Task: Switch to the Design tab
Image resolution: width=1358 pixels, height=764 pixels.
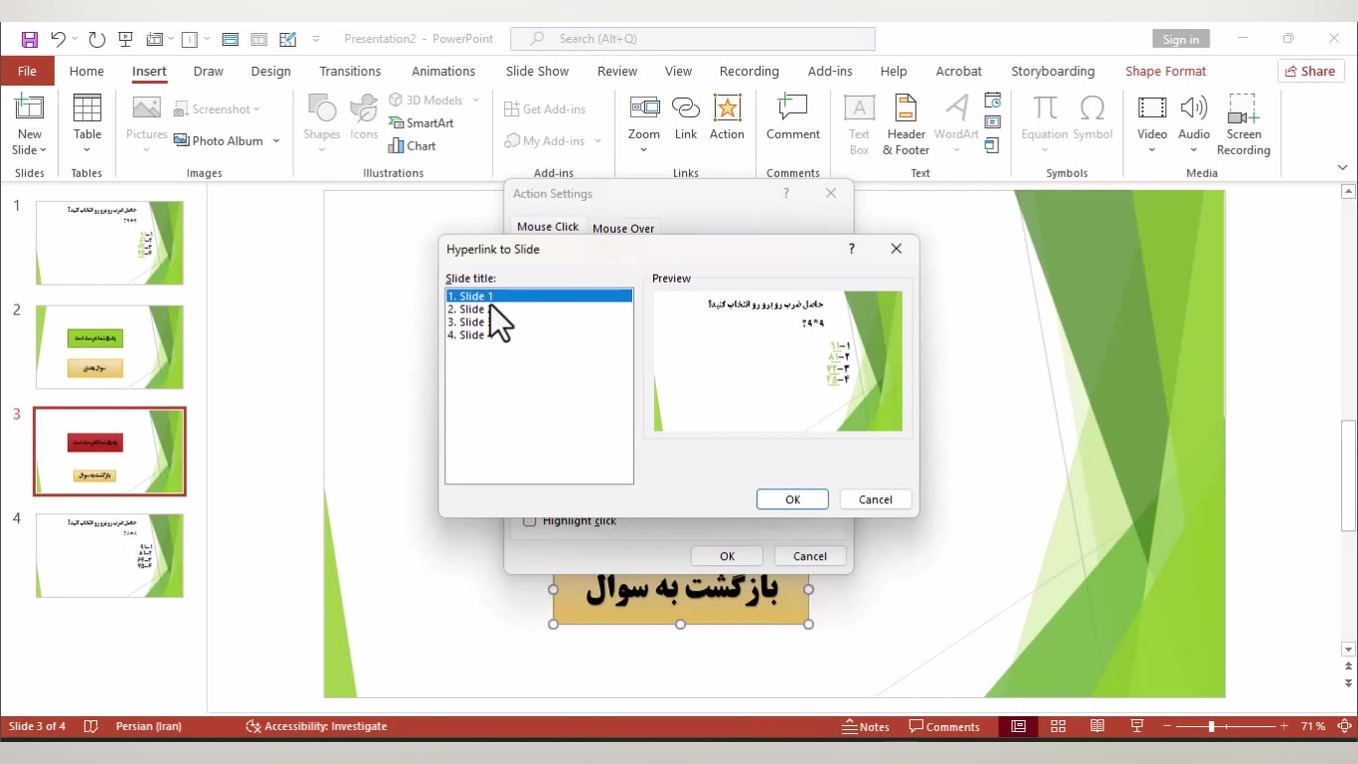Action: tap(271, 71)
